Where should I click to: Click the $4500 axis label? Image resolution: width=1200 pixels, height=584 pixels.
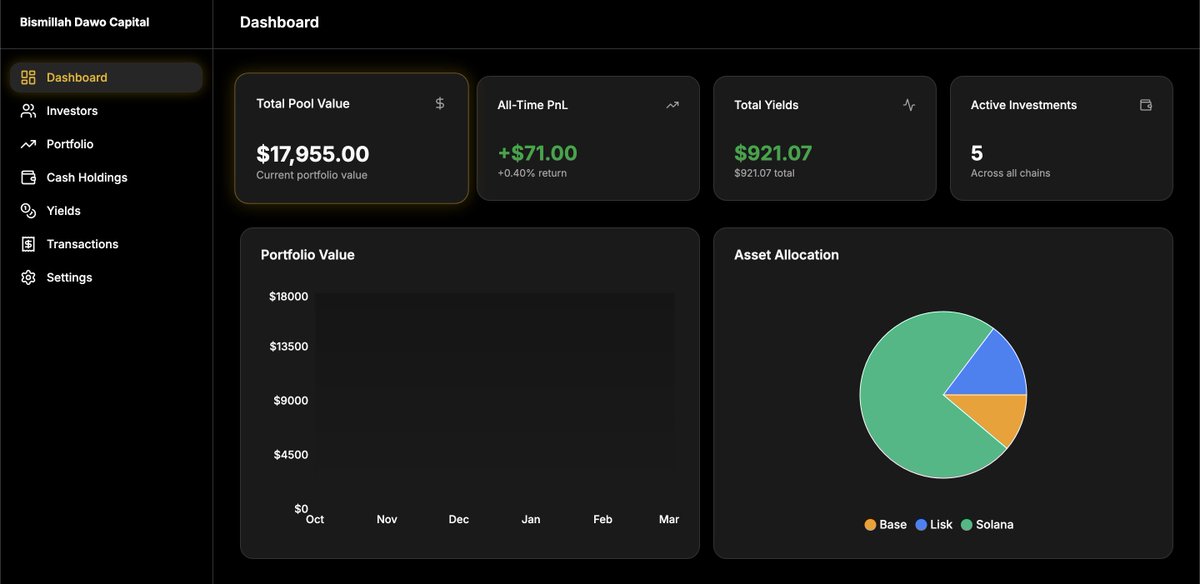pos(291,455)
